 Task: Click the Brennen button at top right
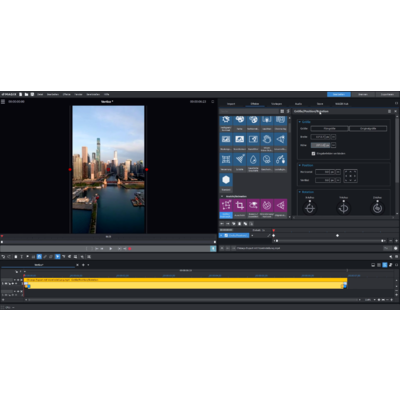click(363, 94)
